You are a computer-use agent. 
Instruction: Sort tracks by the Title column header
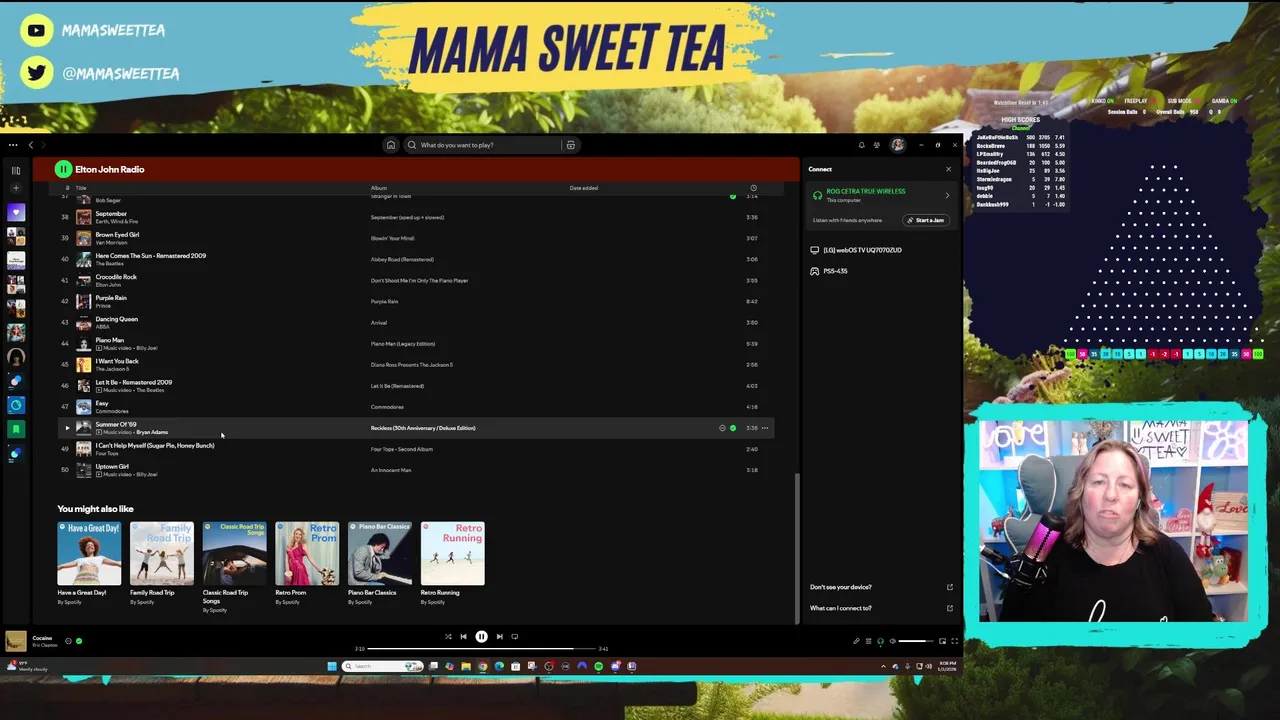click(81, 188)
